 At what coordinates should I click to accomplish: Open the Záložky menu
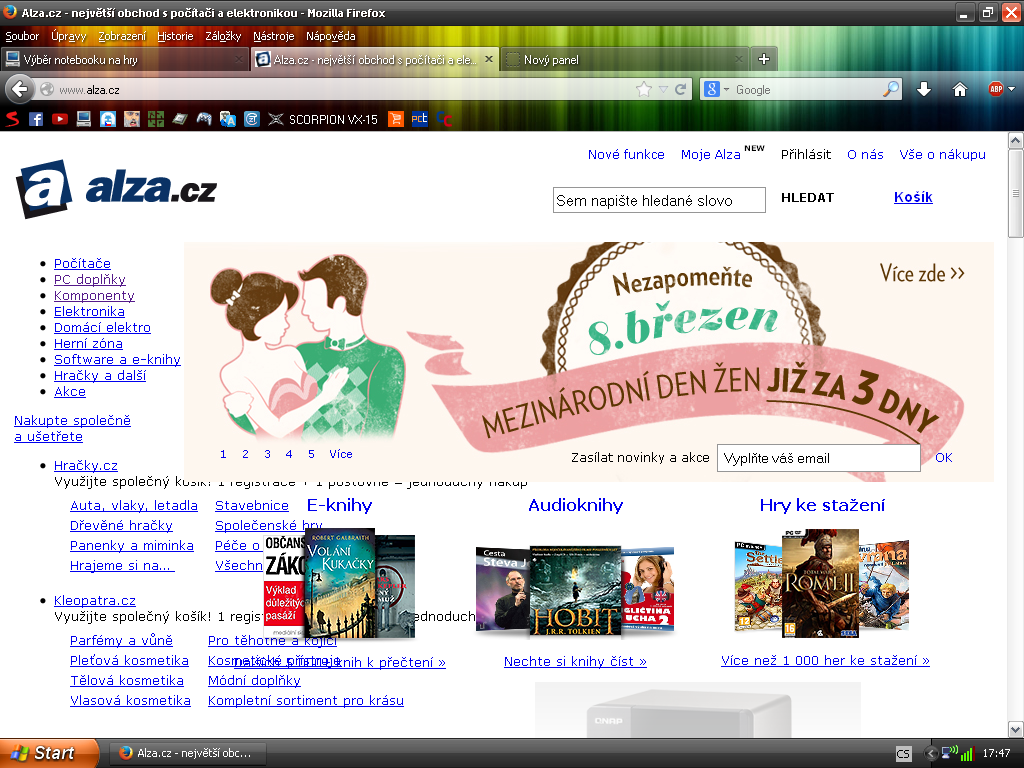click(223, 36)
